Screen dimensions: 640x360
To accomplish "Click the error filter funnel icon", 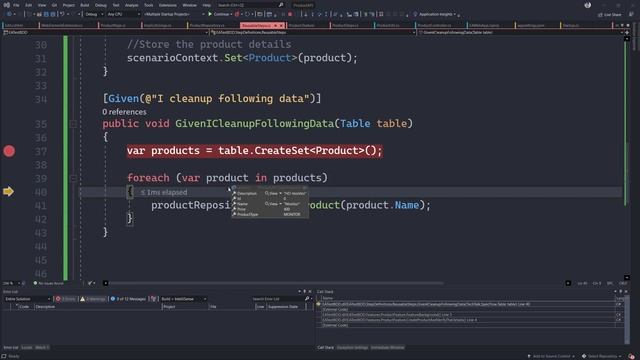I will click(154, 299).
